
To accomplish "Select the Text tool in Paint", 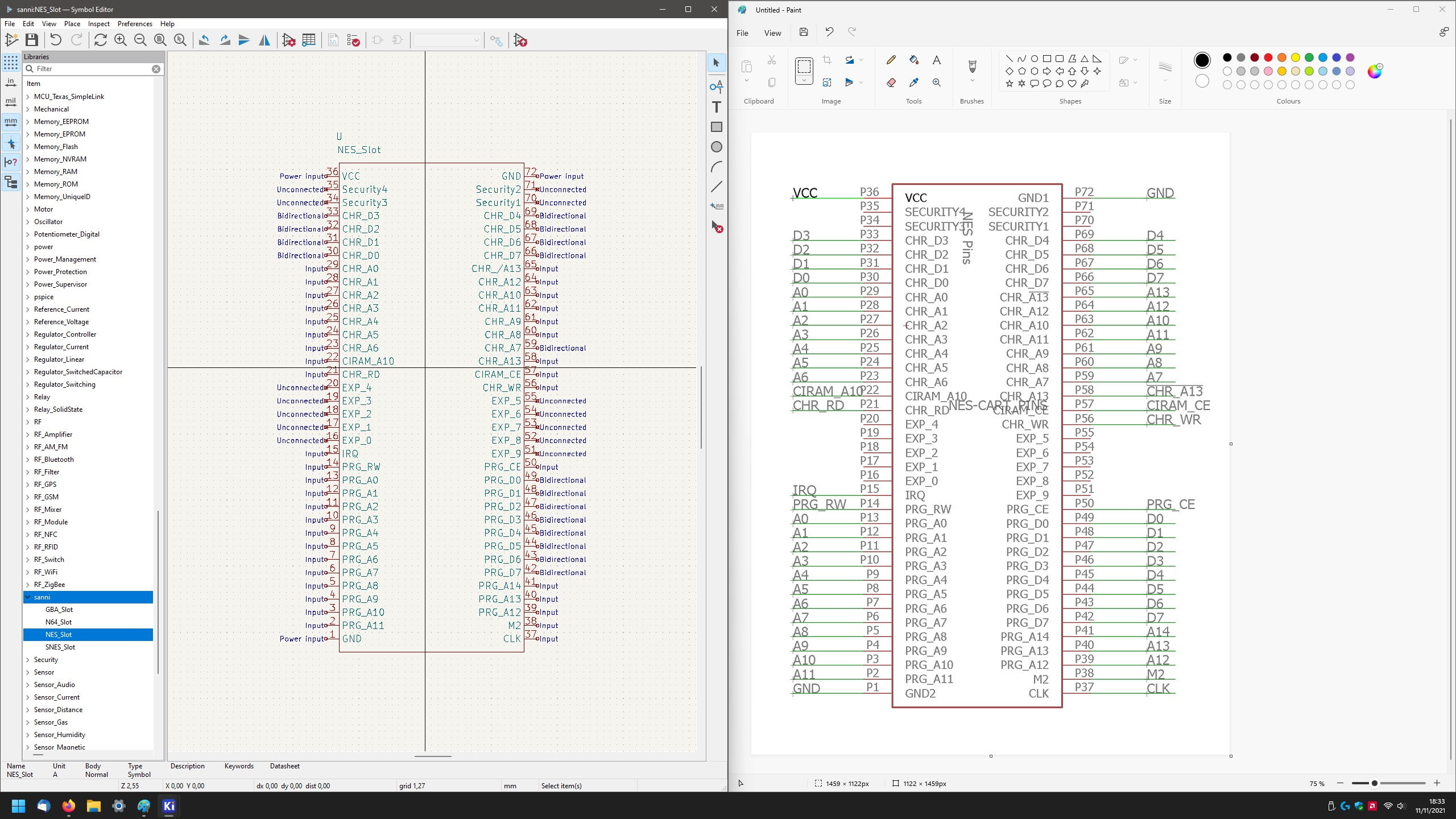I will [936, 60].
